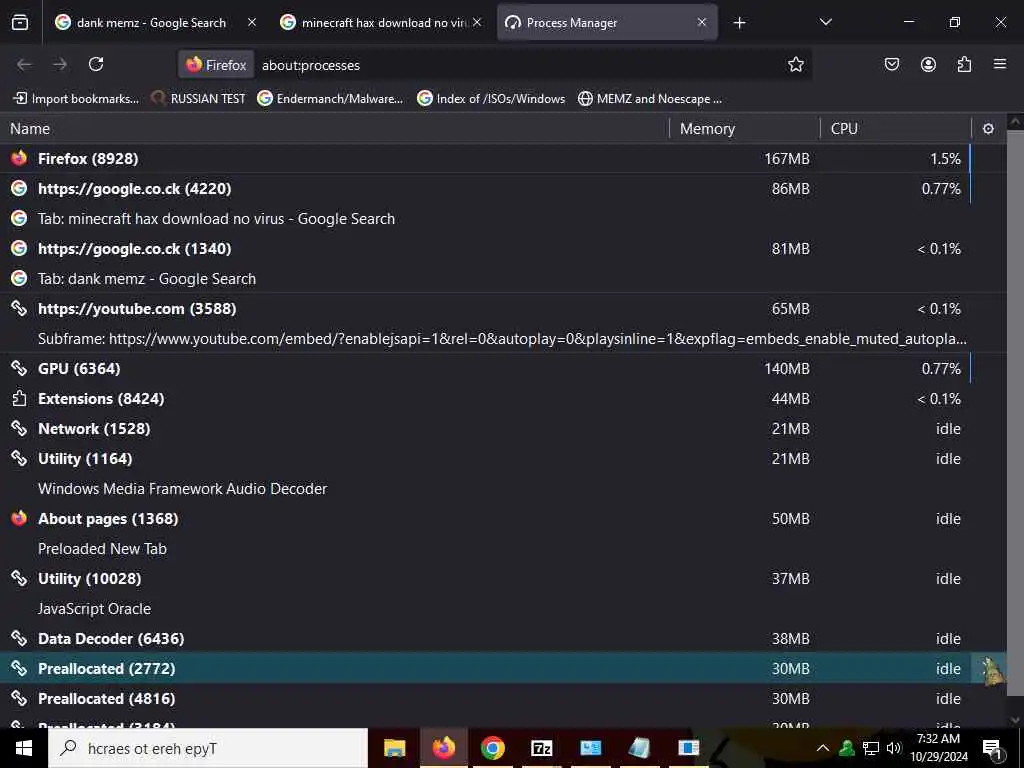The image size is (1024, 768).
Task: Open Import bookmarks bookmark
Action: tap(76, 99)
